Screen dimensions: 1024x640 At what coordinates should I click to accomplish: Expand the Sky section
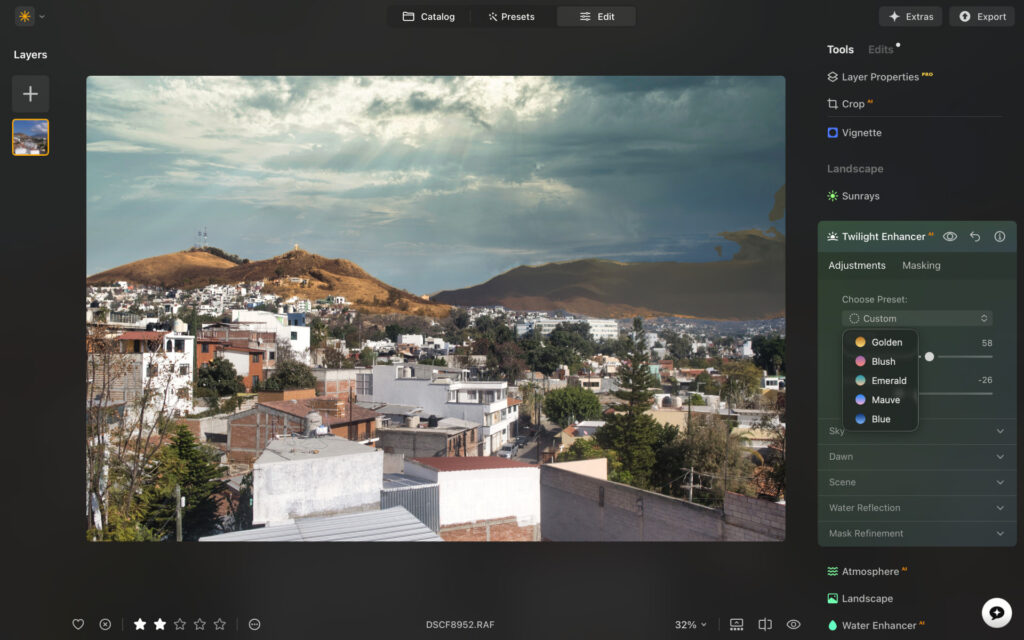tap(916, 431)
